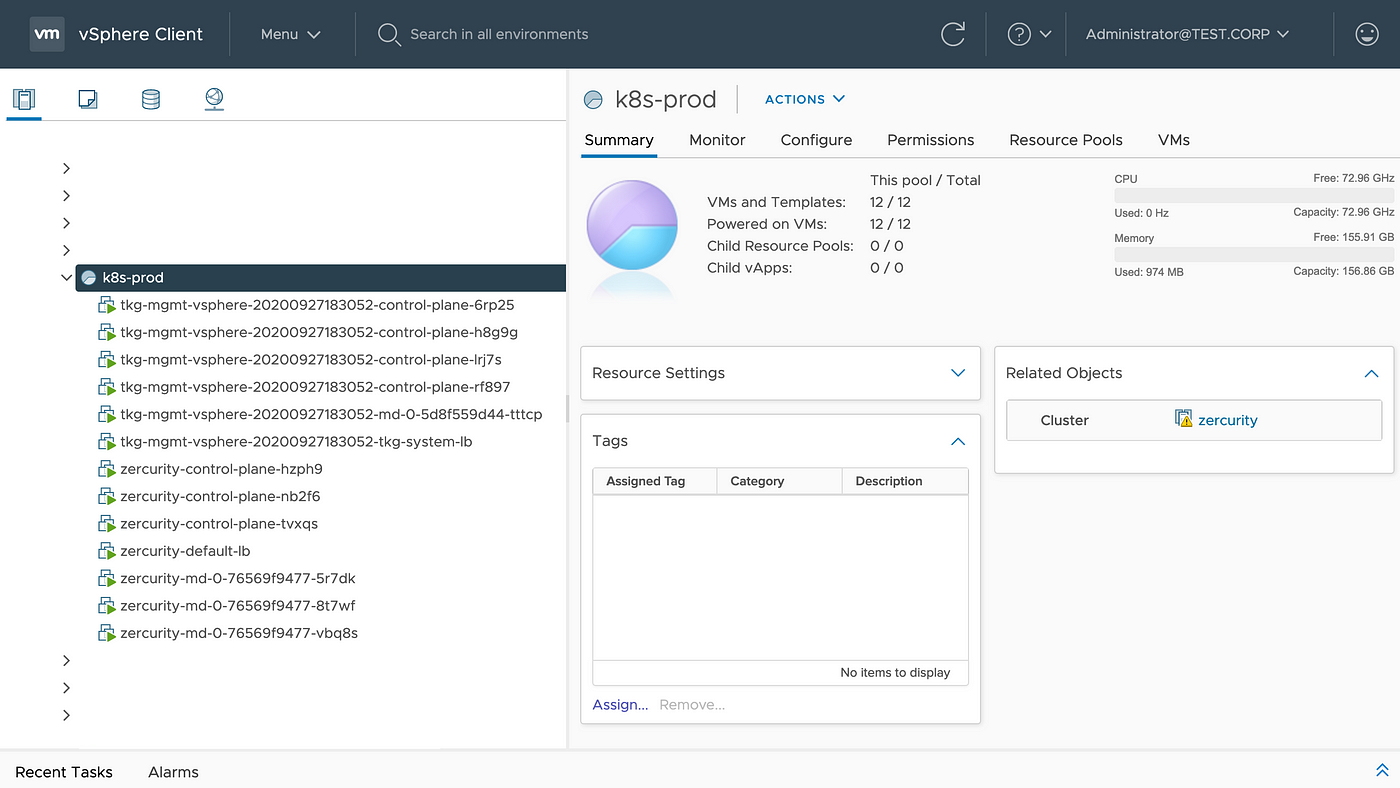Screen dimensions: 1400x788
Task: Expand the last collapsed tree node at bottom
Action: click(x=66, y=715)
